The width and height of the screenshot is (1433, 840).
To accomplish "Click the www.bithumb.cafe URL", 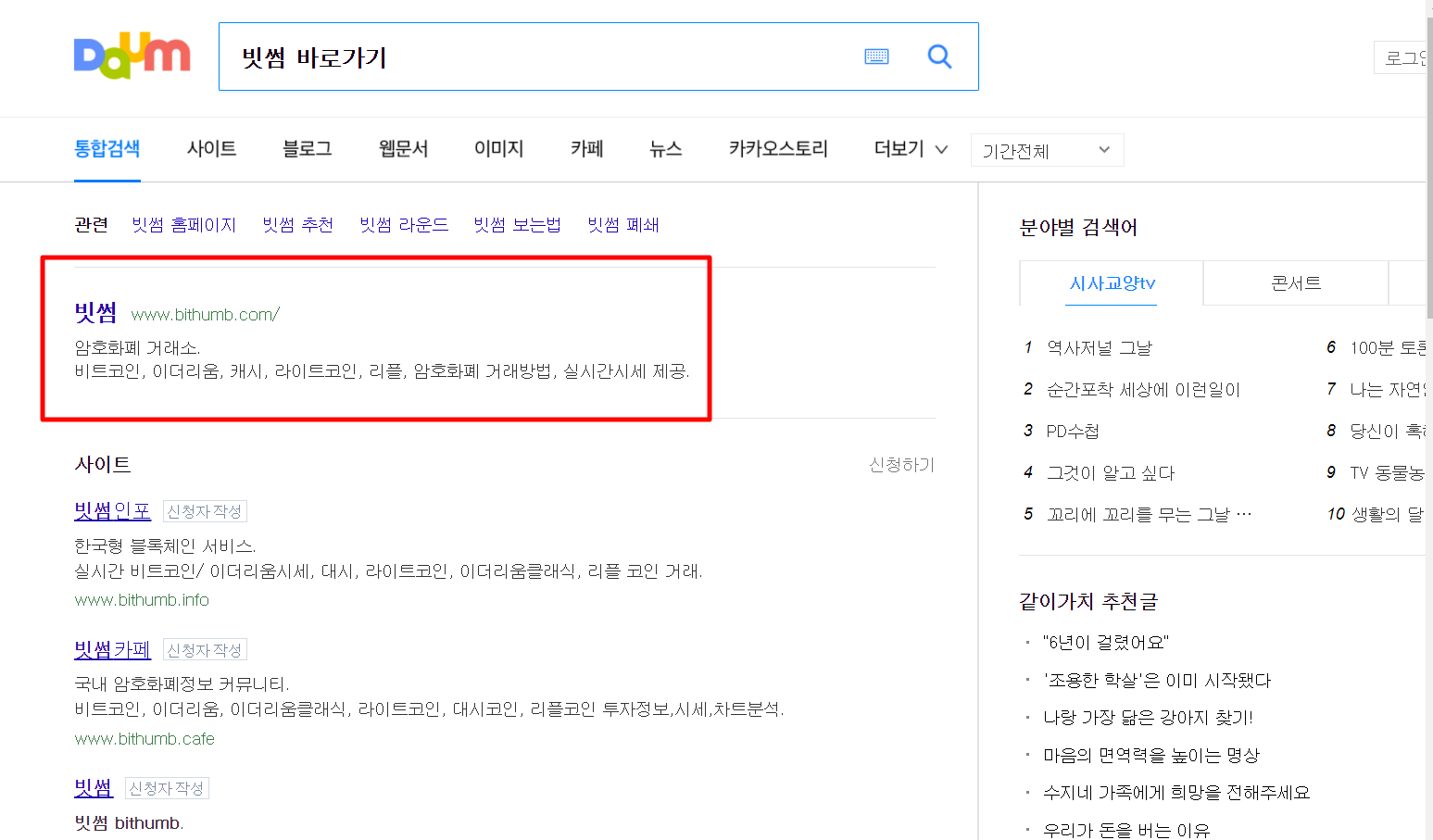I will [145, 739].
